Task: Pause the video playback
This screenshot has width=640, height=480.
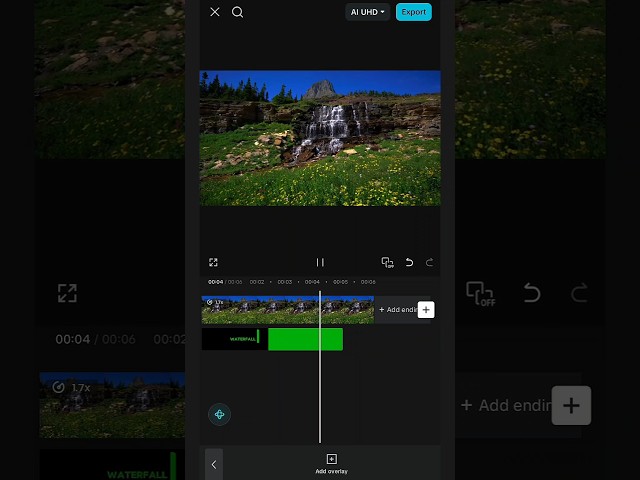Action: 320,262
